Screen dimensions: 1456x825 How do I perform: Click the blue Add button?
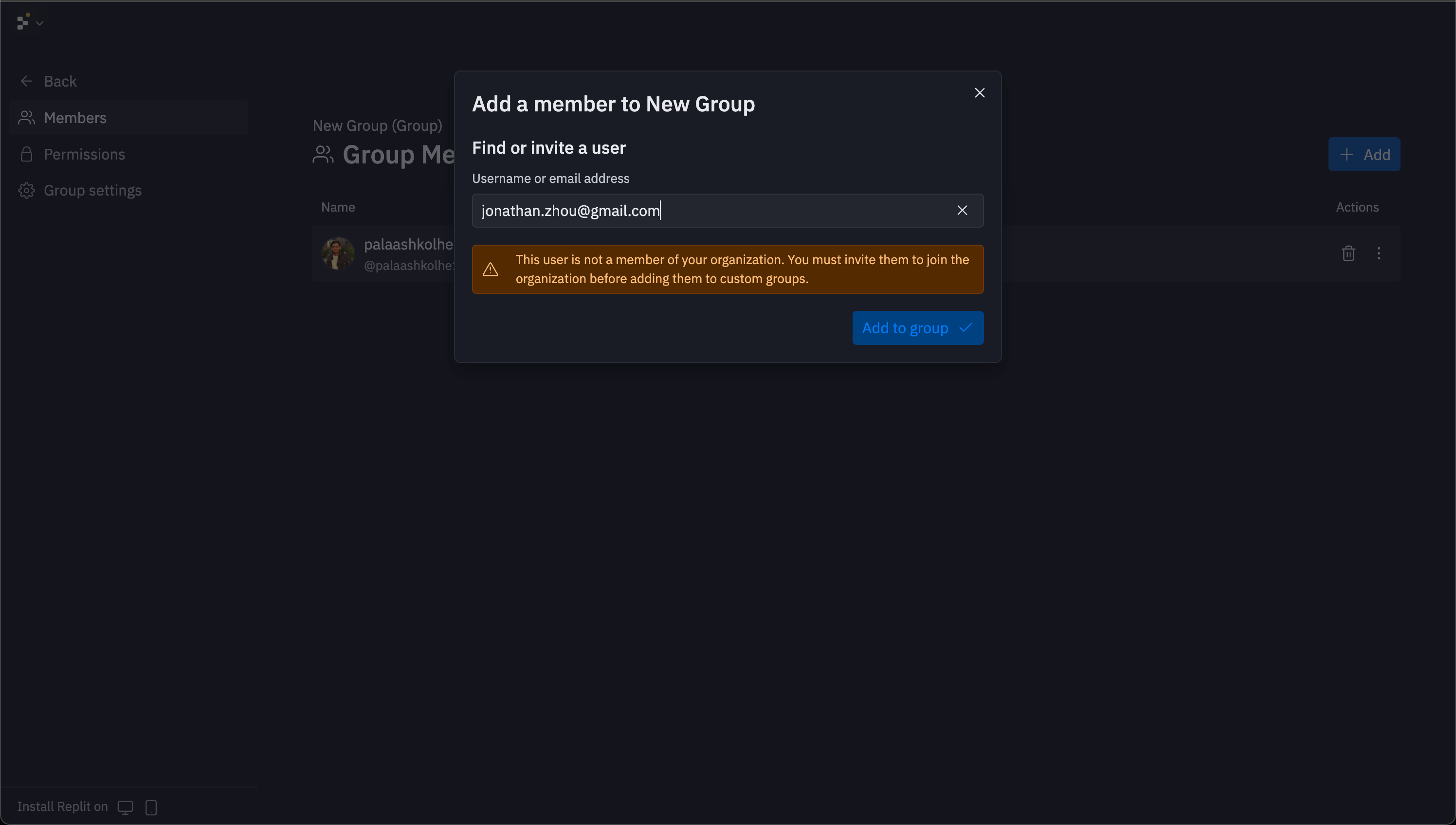(x=1364, y=154)
